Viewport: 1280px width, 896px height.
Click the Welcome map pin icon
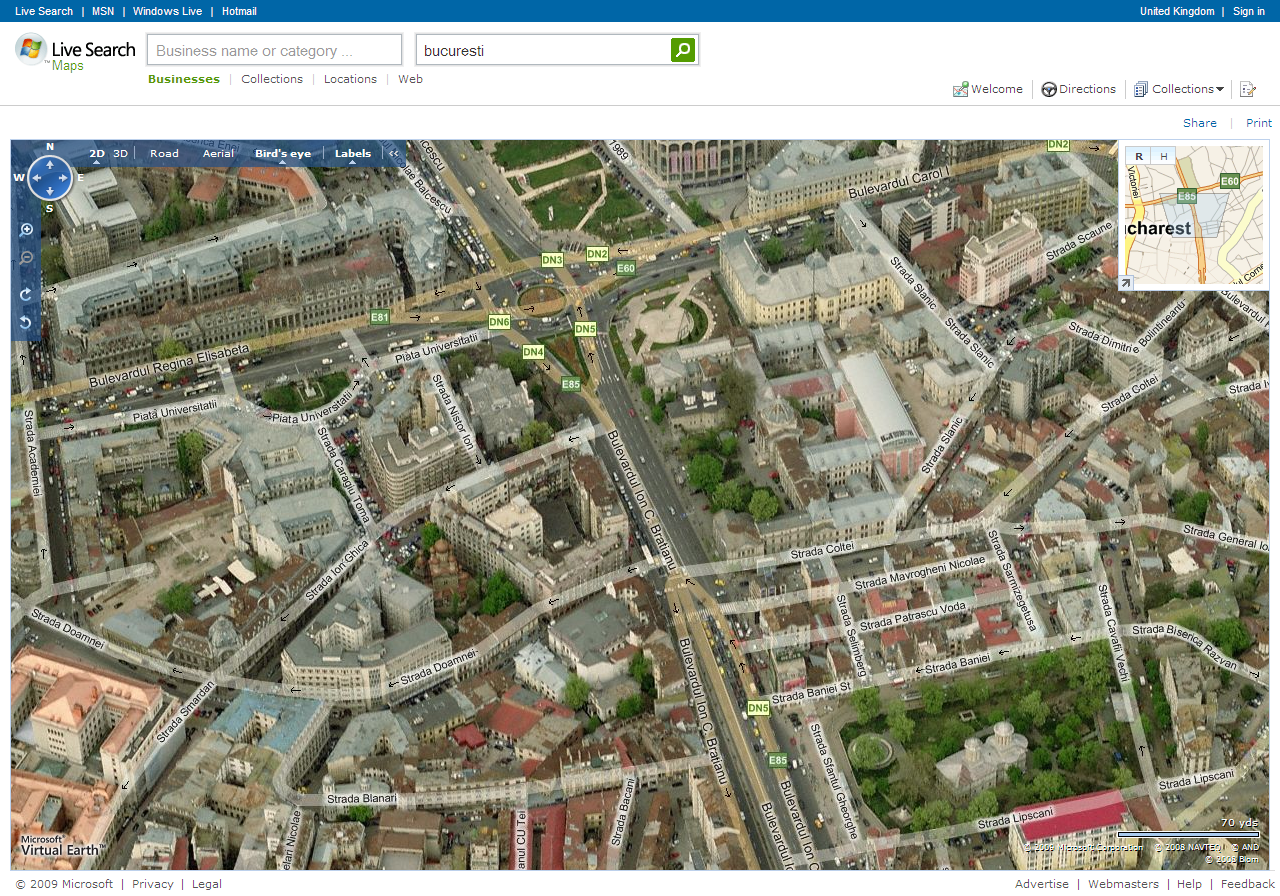tap(960, 89)
